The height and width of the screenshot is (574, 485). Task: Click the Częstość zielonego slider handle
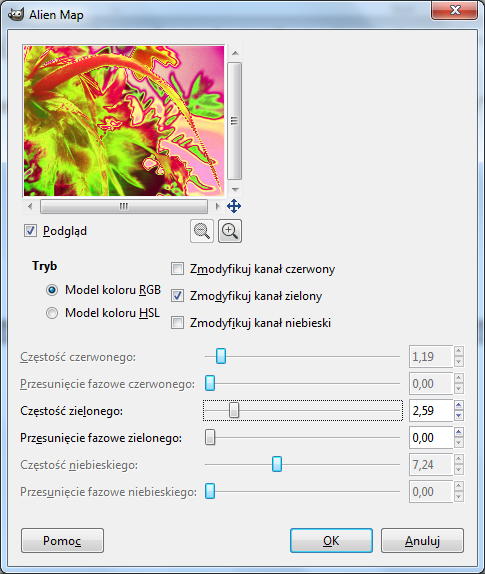[x=234, y=410]
